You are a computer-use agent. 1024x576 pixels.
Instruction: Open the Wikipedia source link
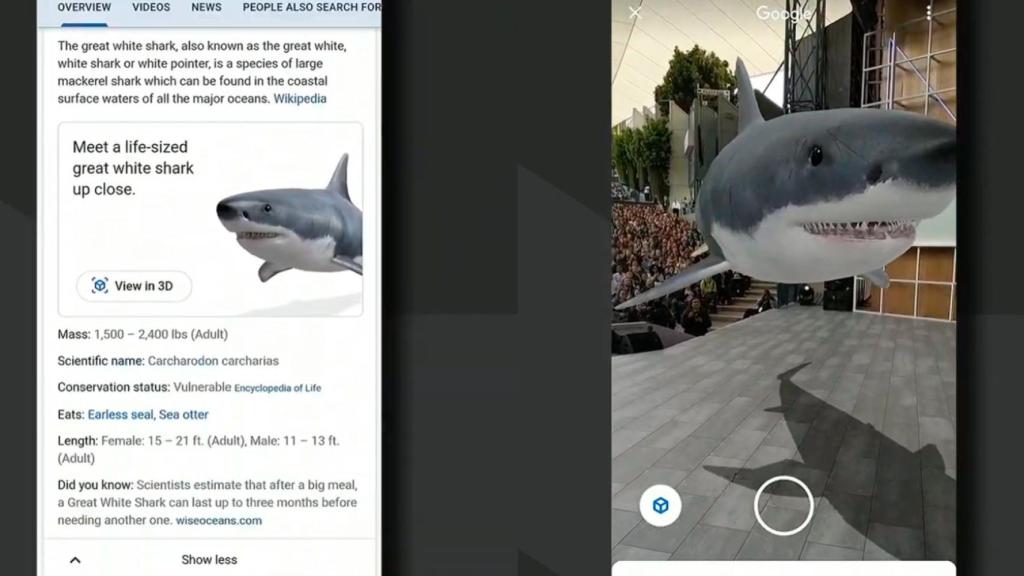[x=300, y=99]
